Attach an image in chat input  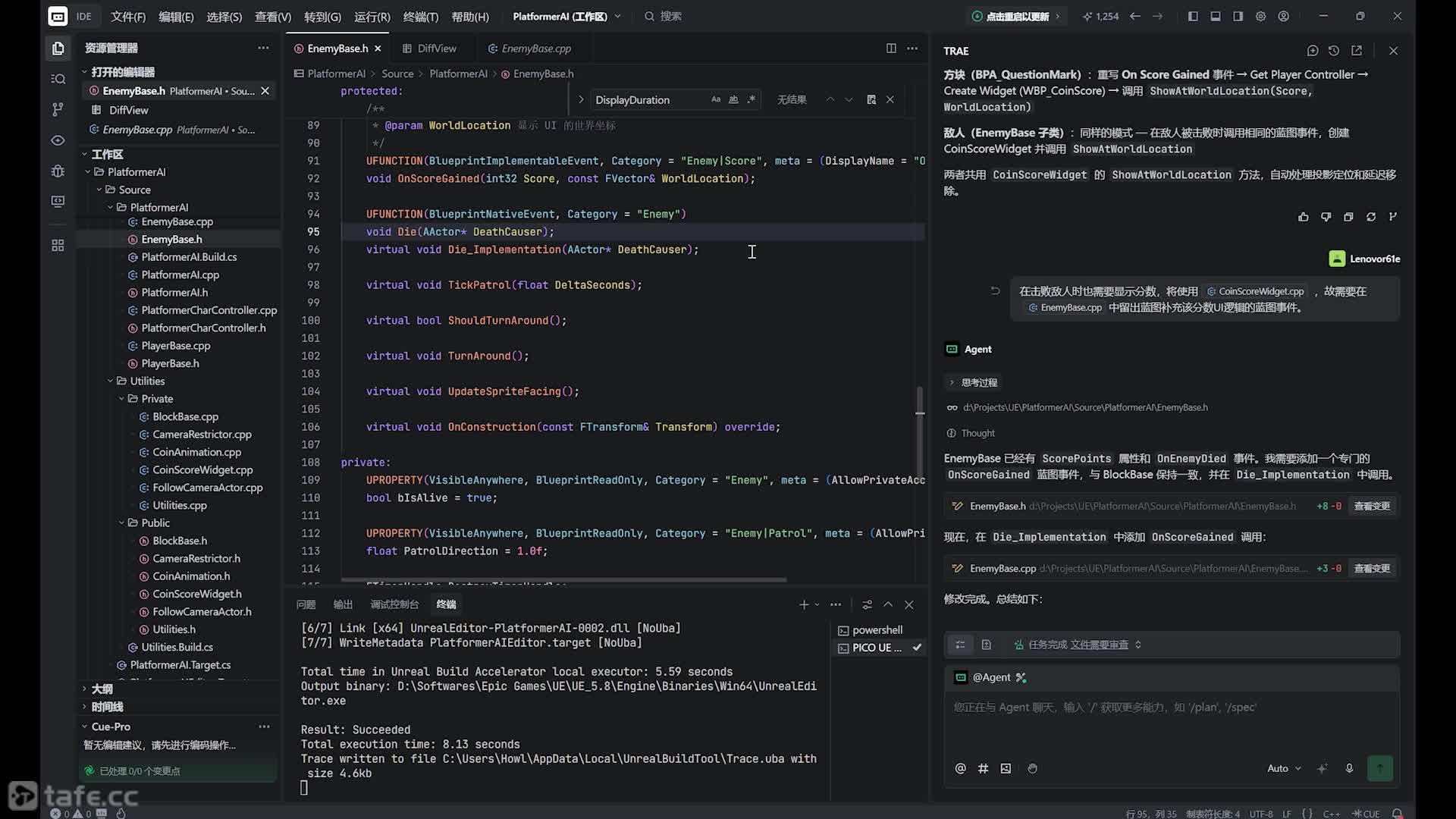[x=1006, y=768]
